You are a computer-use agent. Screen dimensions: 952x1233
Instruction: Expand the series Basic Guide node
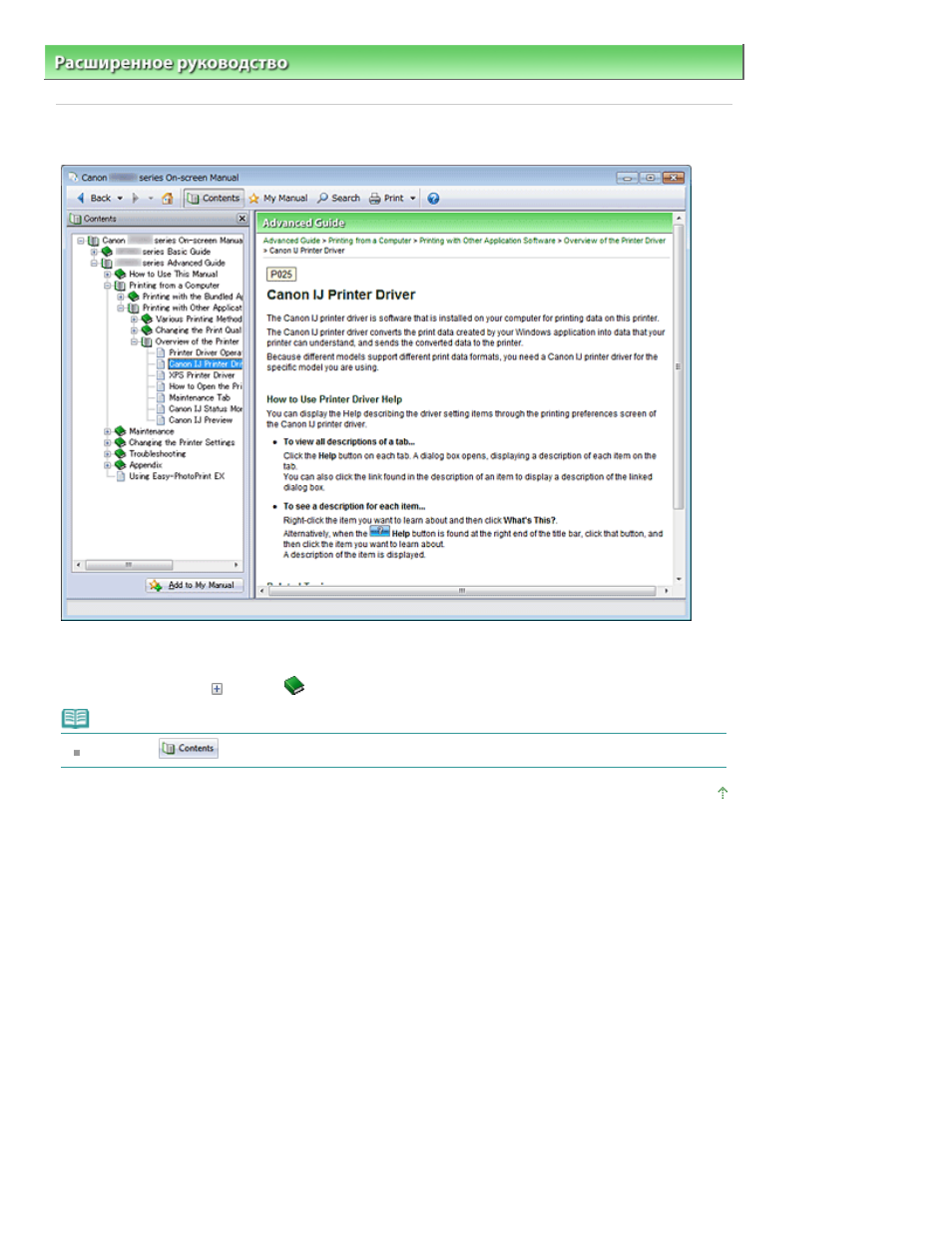[94, 252]
